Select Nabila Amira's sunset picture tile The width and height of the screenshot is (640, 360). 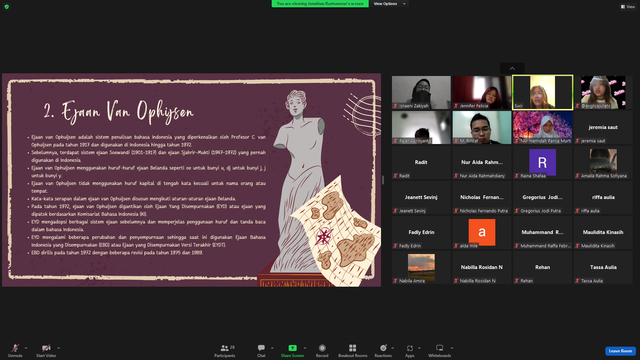pyautogui.click(x=421, y=267)
